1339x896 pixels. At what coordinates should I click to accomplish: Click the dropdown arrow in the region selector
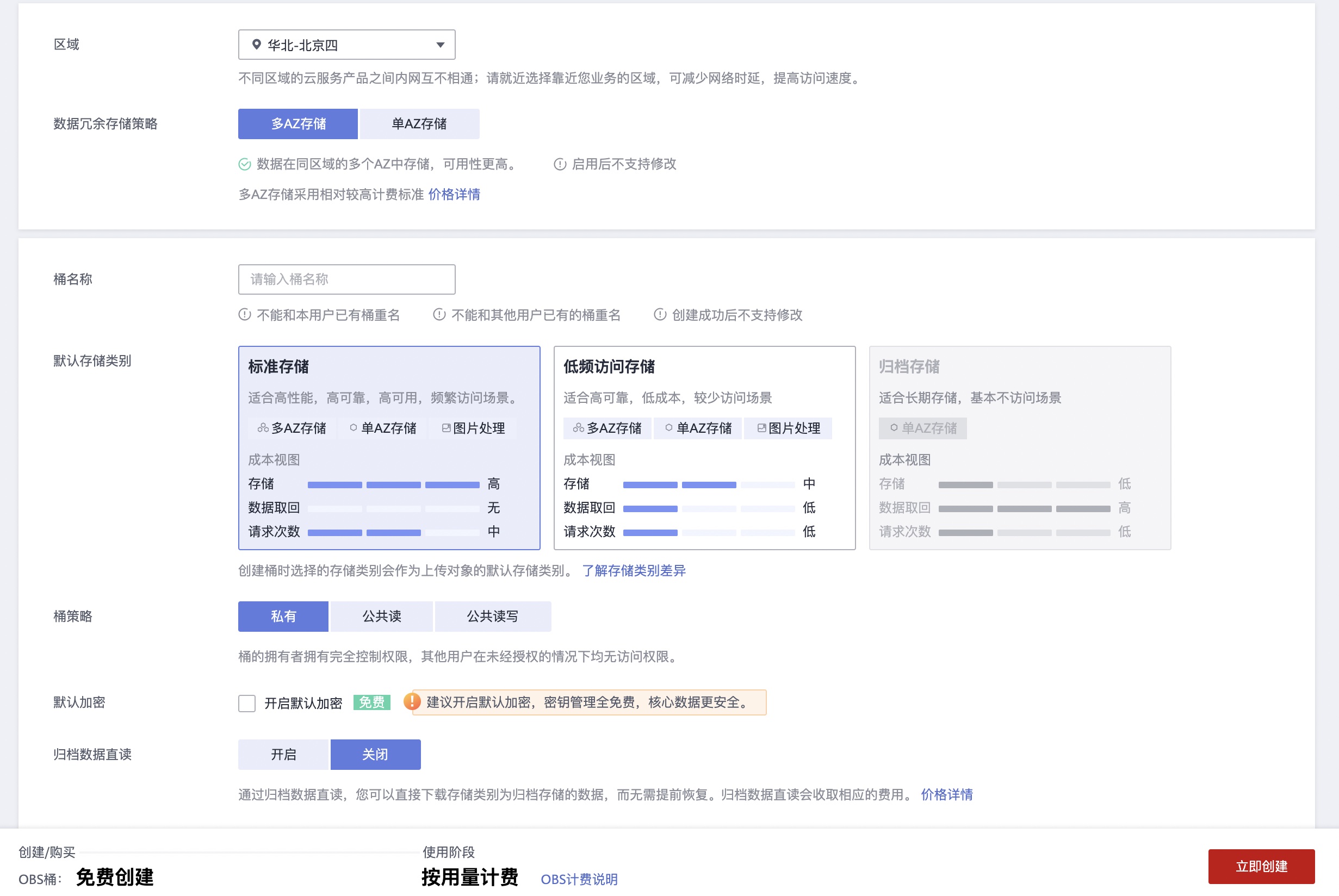click(440, 45)
